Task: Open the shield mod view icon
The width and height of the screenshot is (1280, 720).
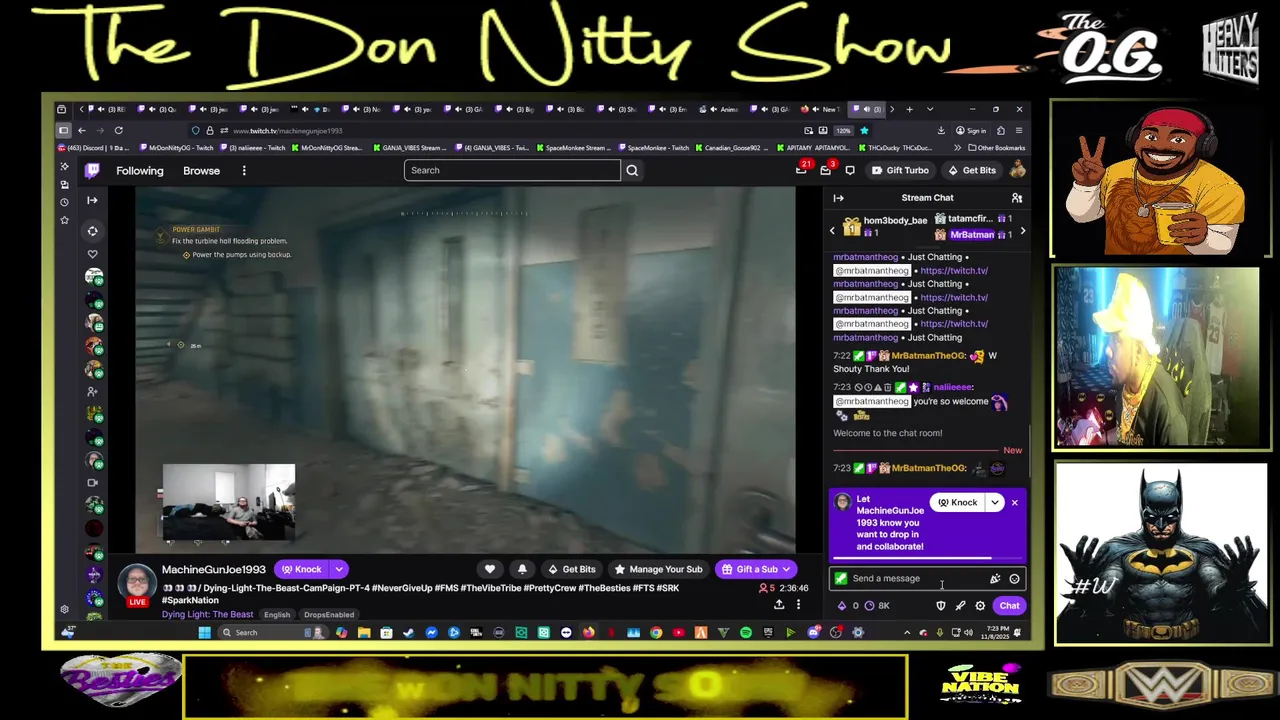Action: [940, 605]
